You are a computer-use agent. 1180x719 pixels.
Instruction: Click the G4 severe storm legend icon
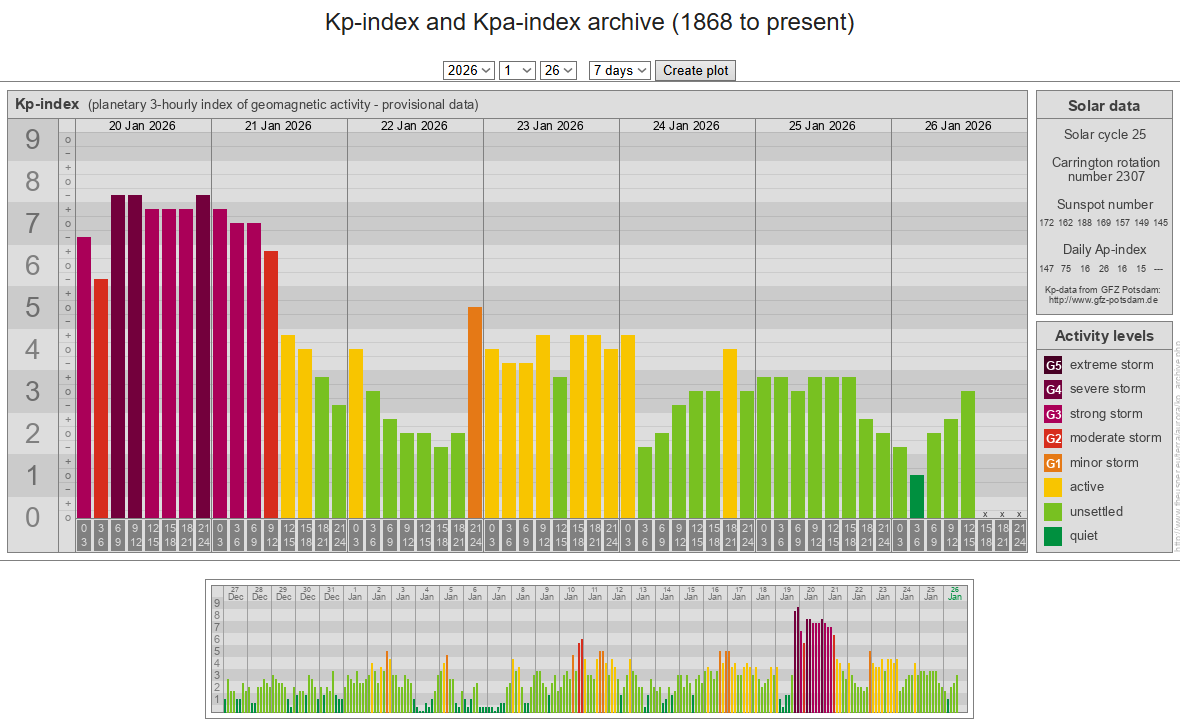(1053, 389)
